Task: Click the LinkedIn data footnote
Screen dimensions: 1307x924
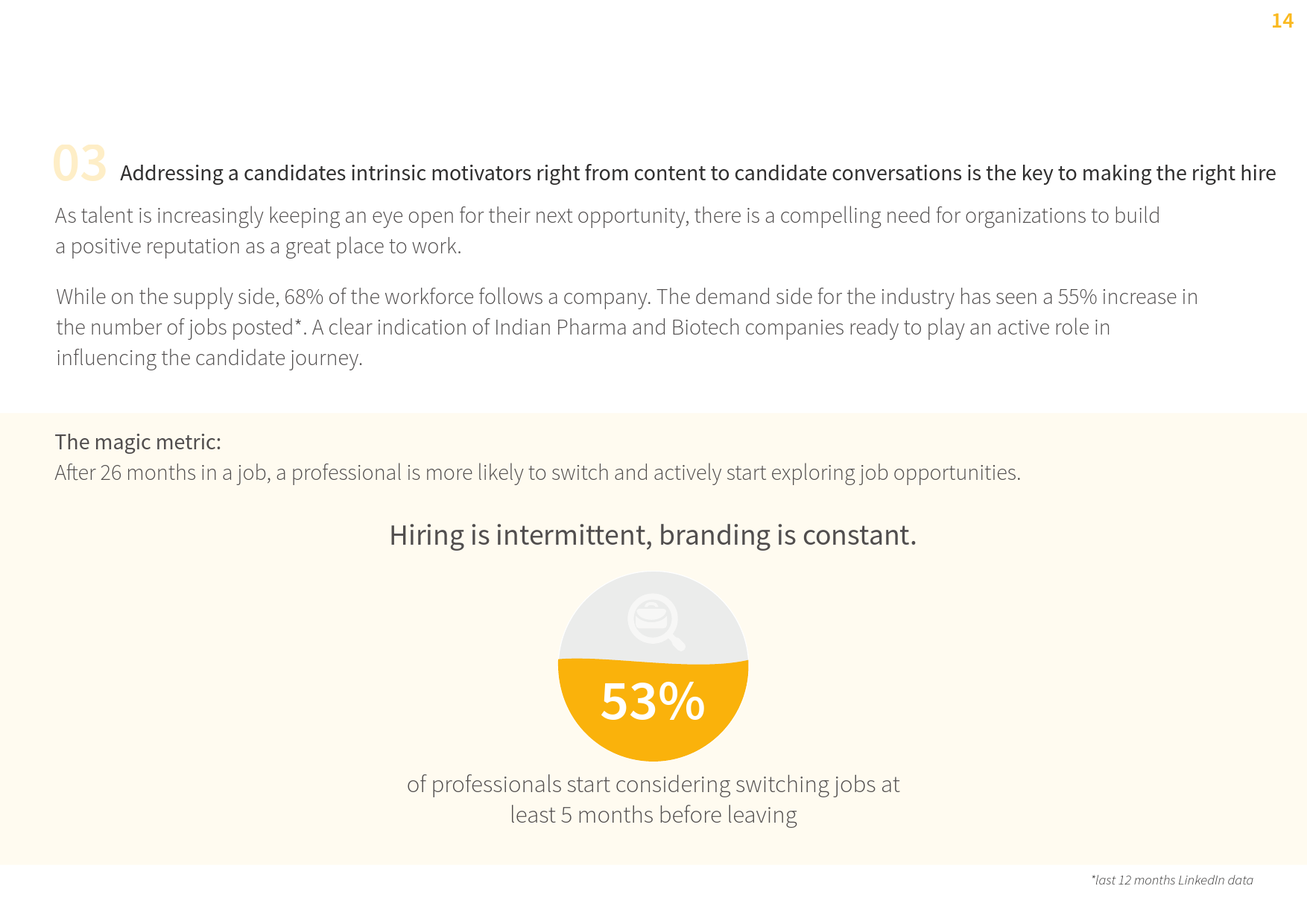Action: [x=1172, y=880]
